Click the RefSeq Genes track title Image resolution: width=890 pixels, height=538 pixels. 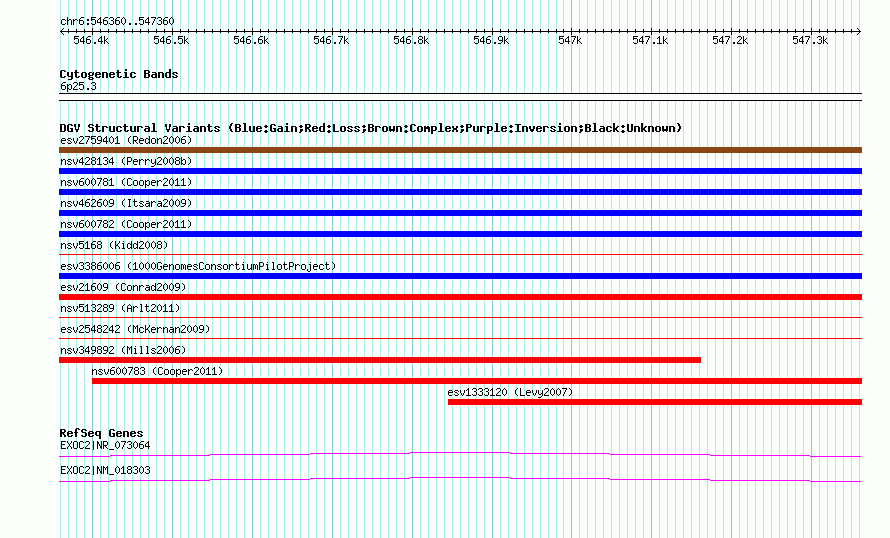101,433
